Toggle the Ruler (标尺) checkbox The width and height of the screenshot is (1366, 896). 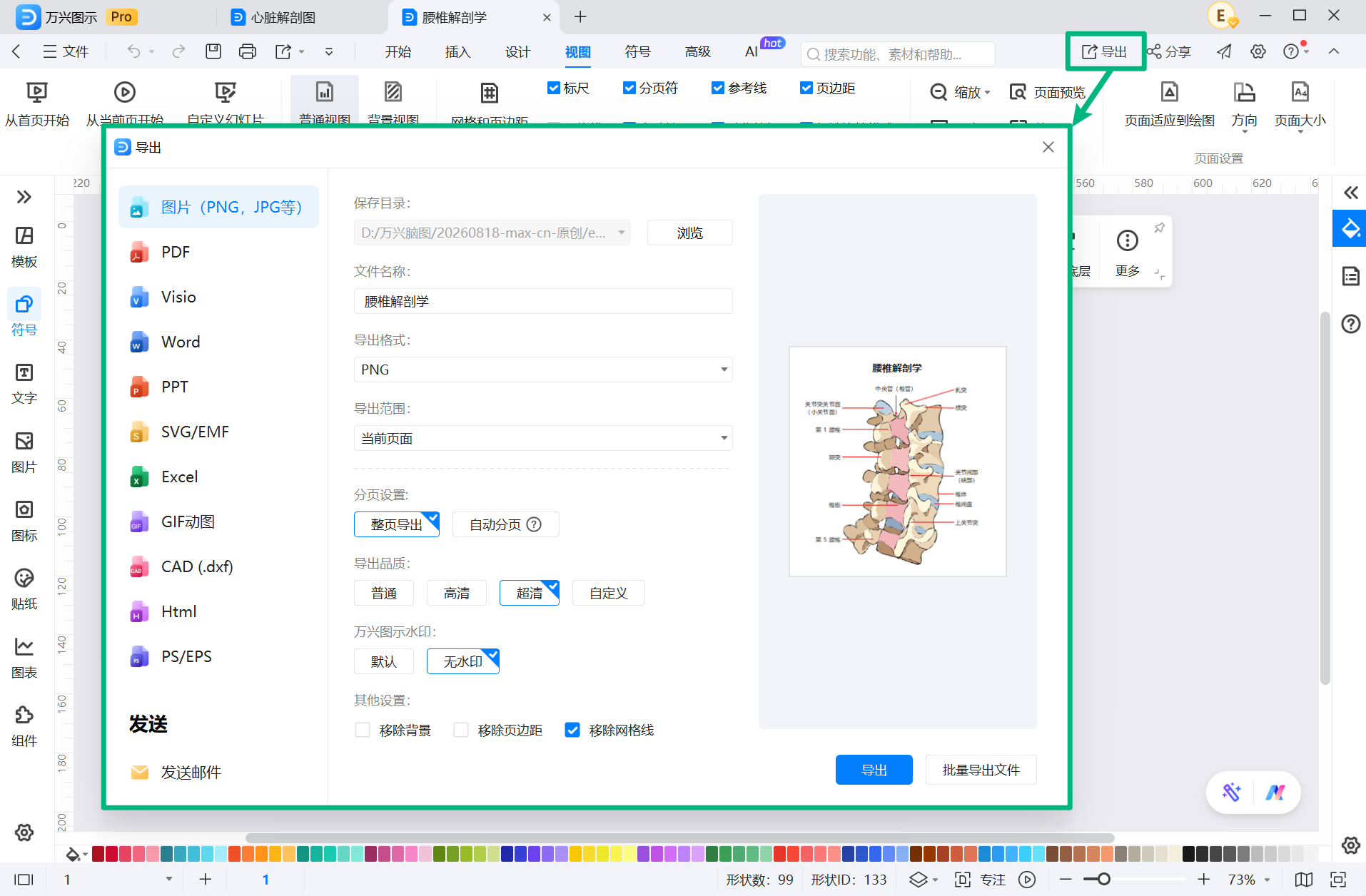click(553, 88)
